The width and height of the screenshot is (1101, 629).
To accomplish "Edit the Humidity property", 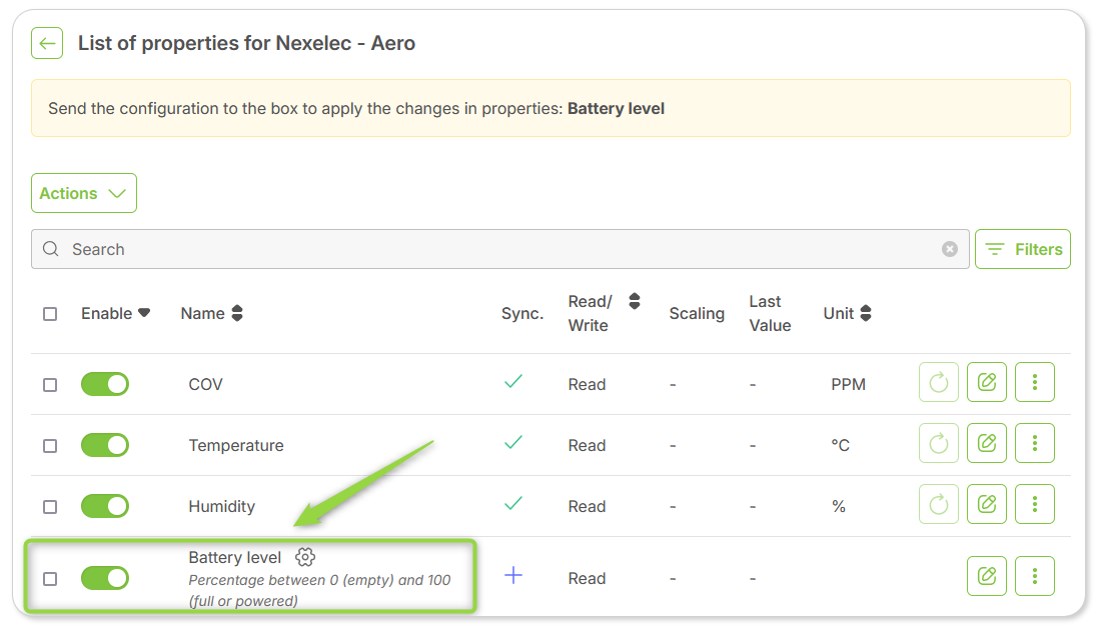I will click(x=987, y=504).
